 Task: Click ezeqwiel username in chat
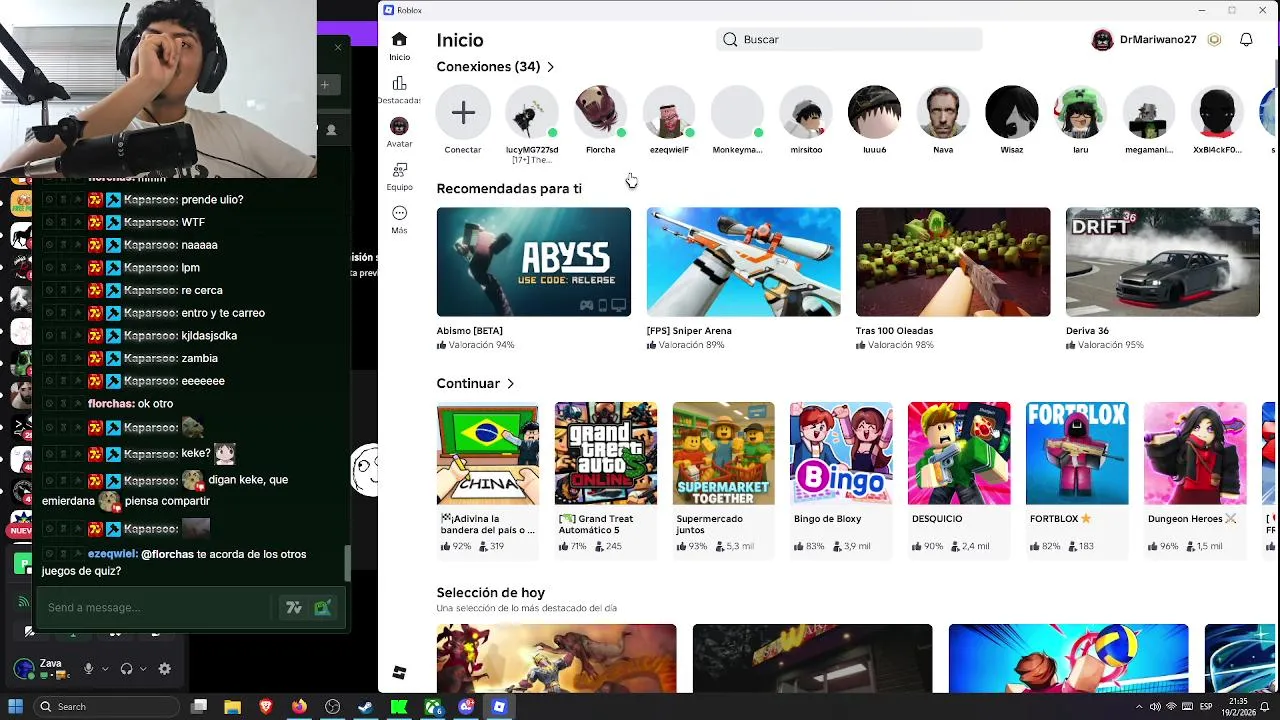tap(112, 554)
